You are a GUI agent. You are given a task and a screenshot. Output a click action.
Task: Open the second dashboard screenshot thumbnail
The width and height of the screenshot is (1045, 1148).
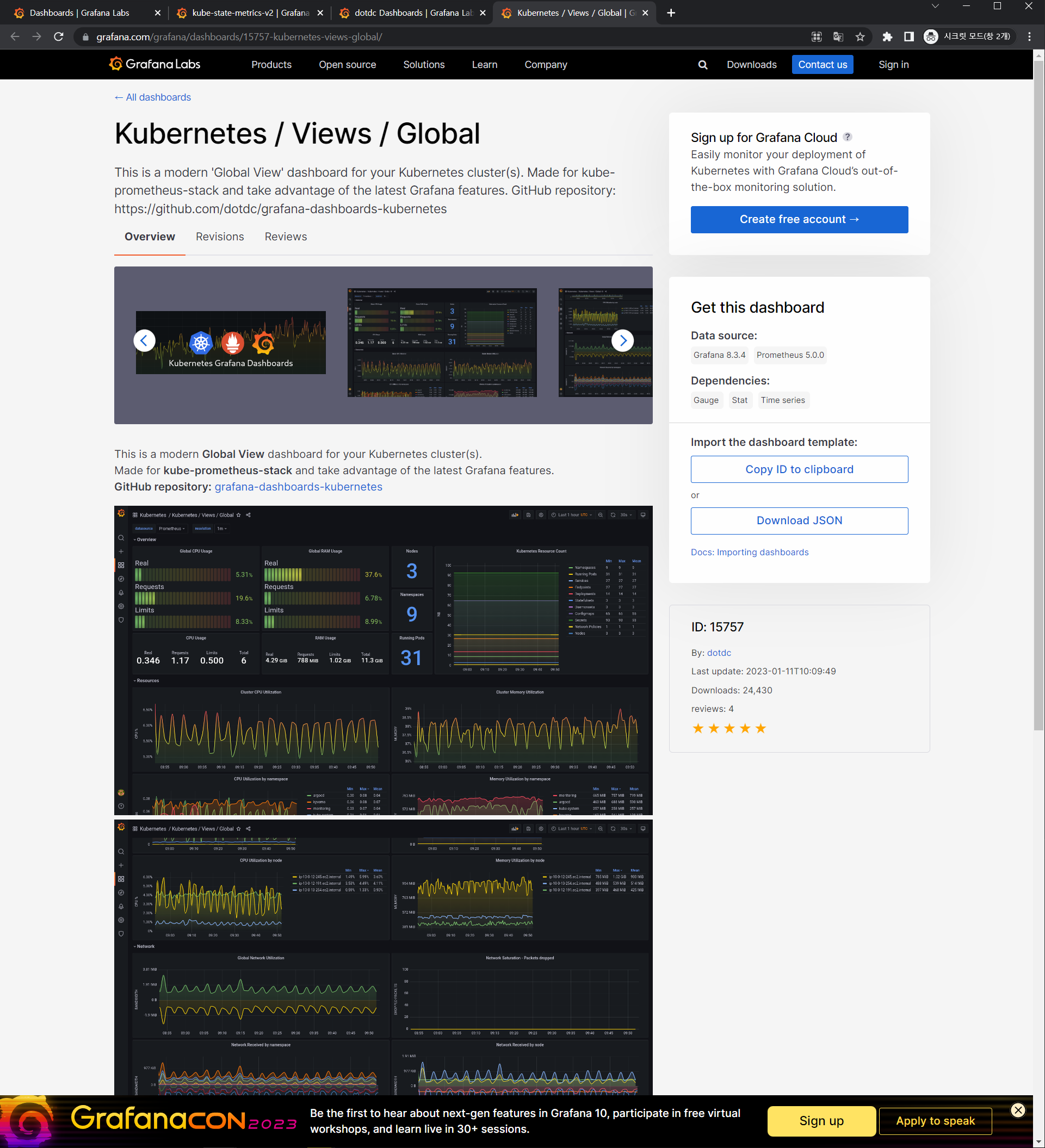pyautogui.click(x=442, y=342)
